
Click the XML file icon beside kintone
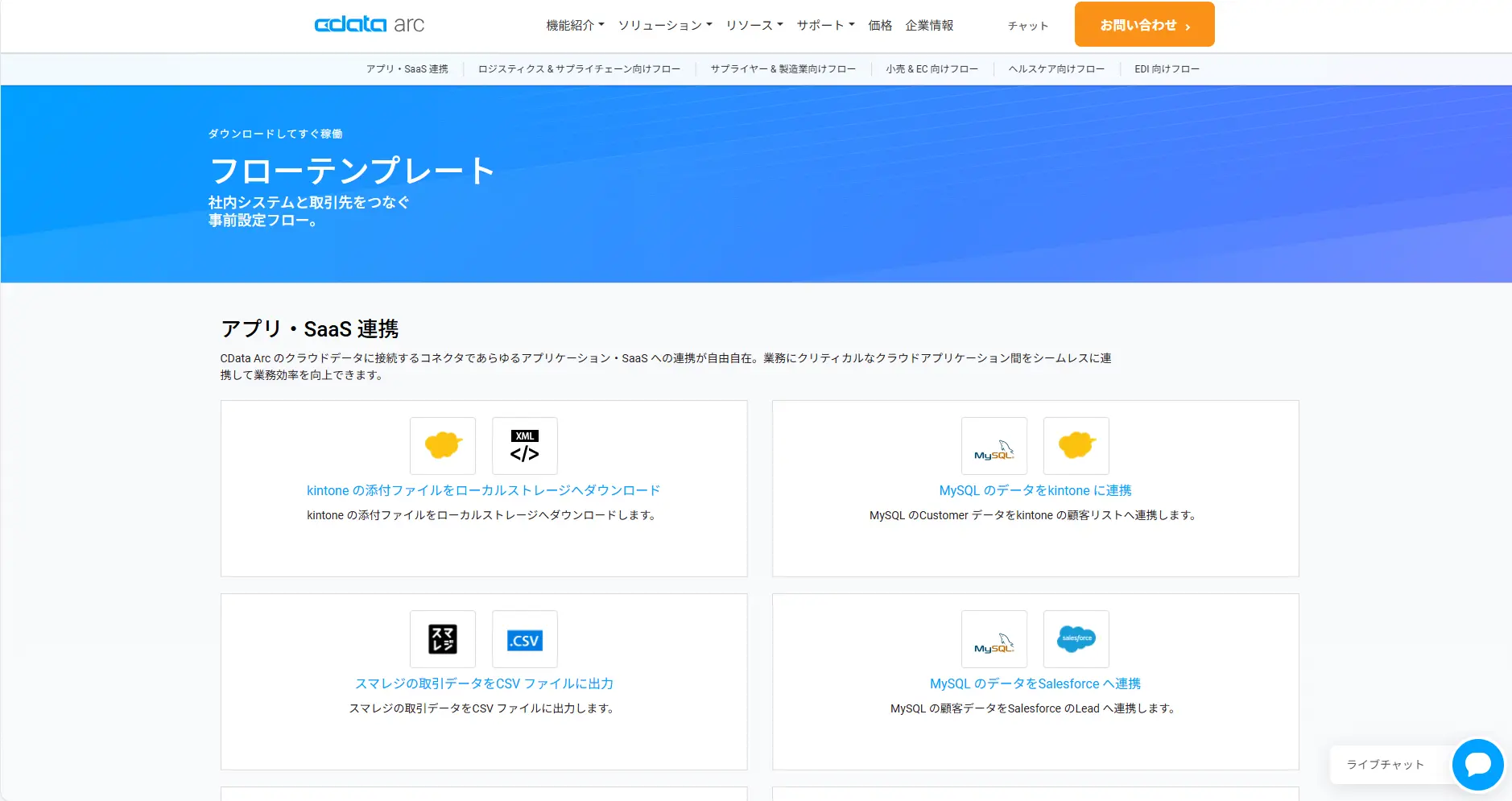coord(524,445)
